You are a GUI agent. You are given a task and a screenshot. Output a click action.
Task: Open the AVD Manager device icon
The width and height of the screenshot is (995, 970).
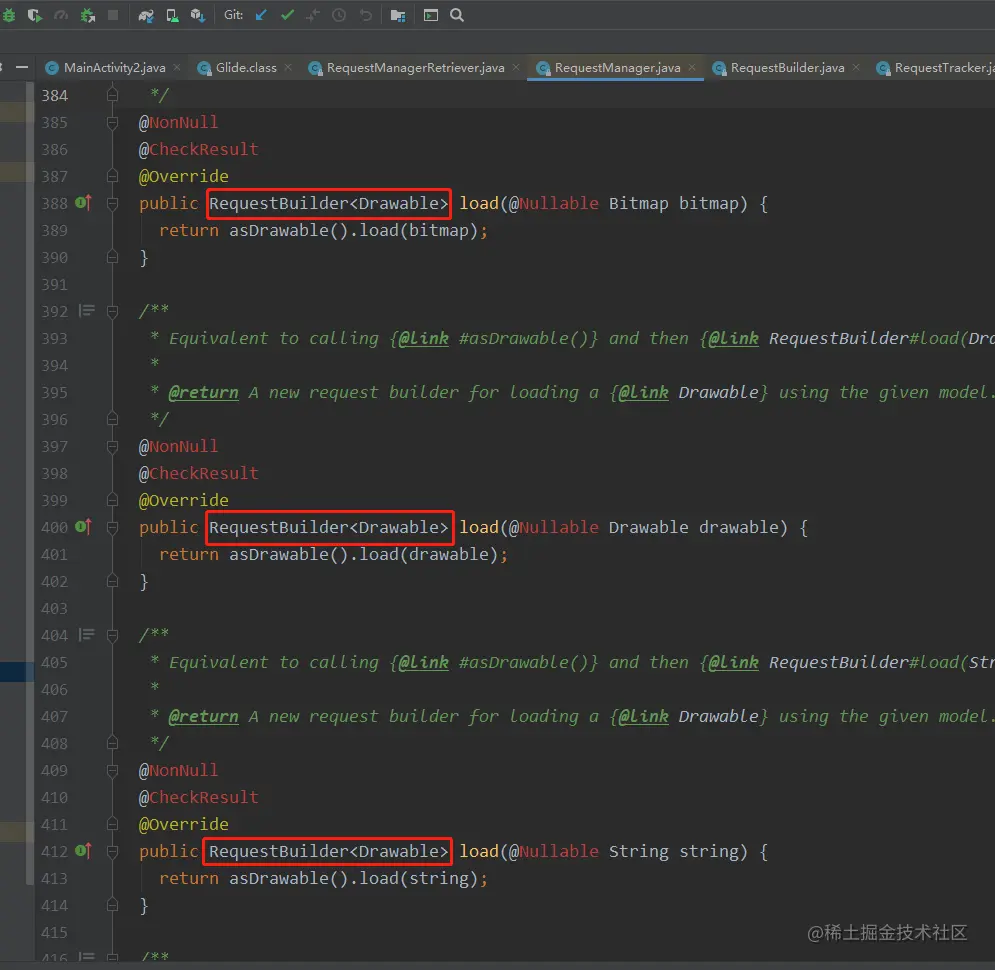tap(172, 15)
